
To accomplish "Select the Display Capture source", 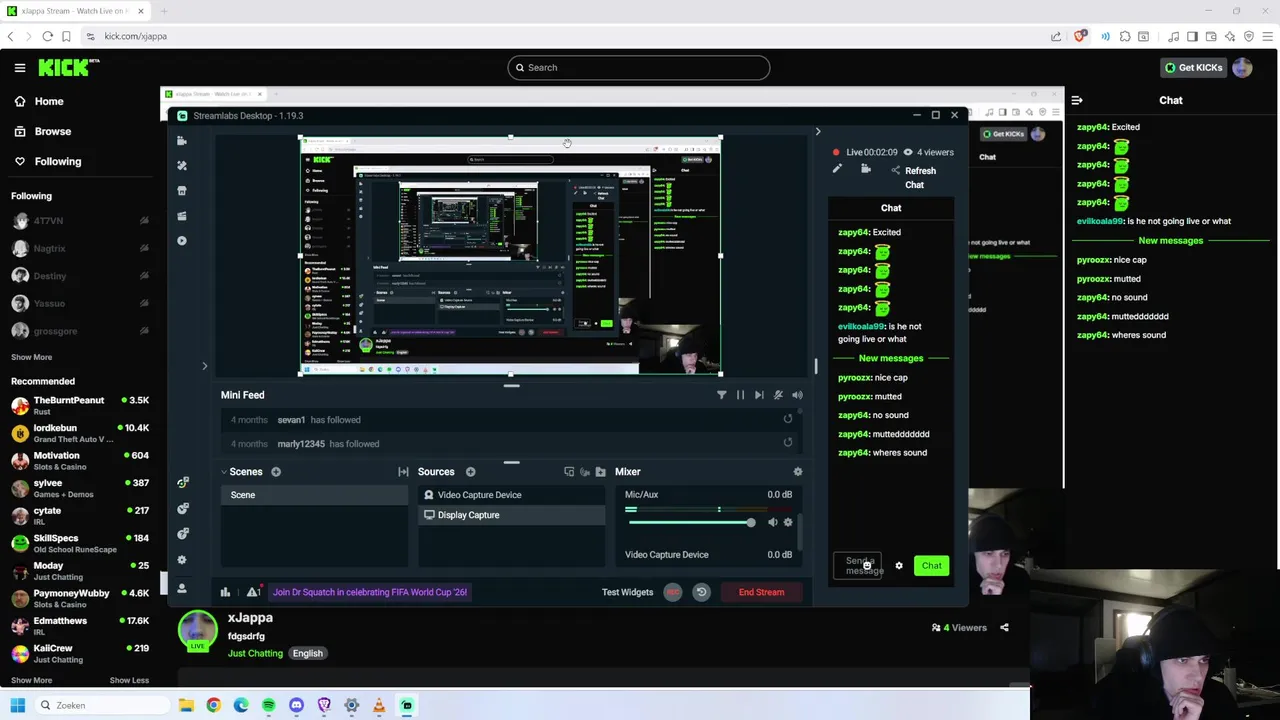I will point(511,515).
